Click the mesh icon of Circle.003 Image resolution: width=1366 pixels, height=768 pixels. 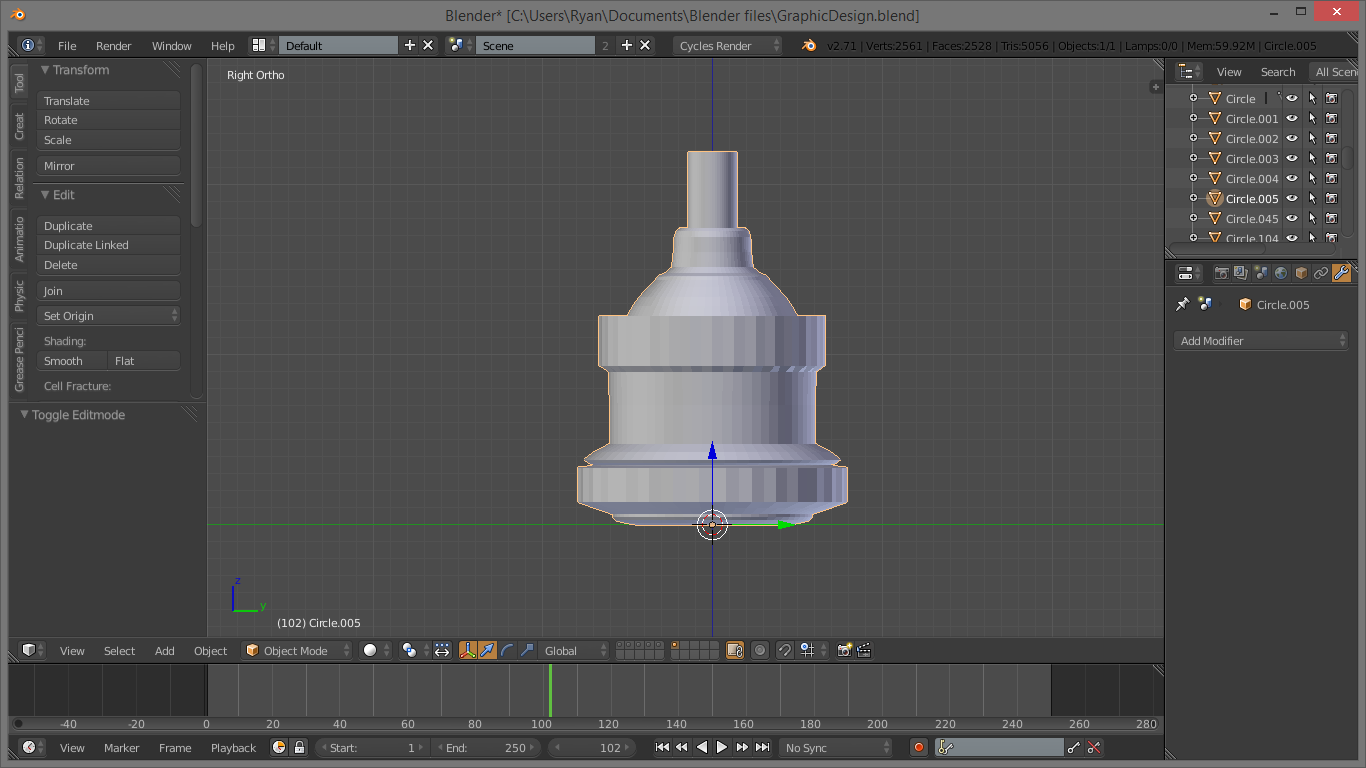click(1215, 158)
